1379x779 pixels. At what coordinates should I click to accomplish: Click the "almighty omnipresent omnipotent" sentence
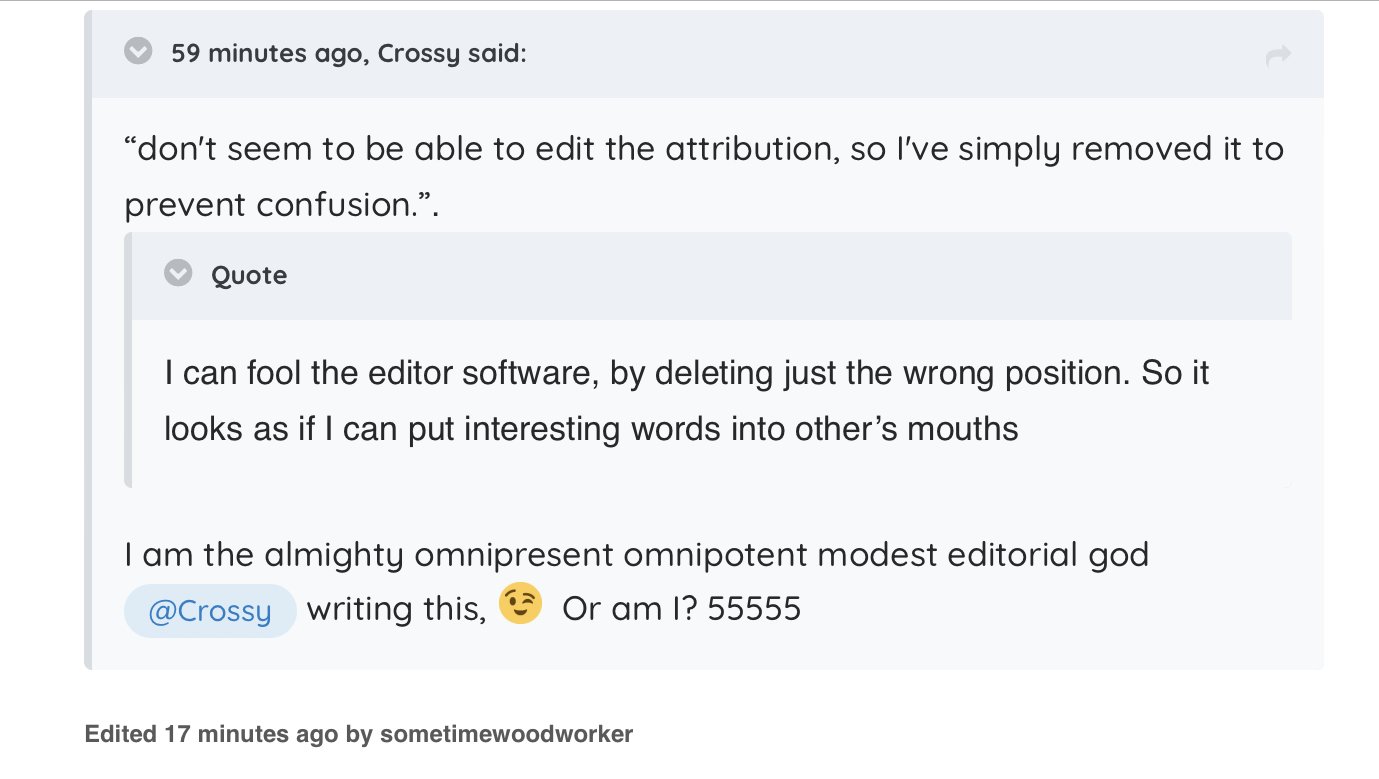point(636,554)
